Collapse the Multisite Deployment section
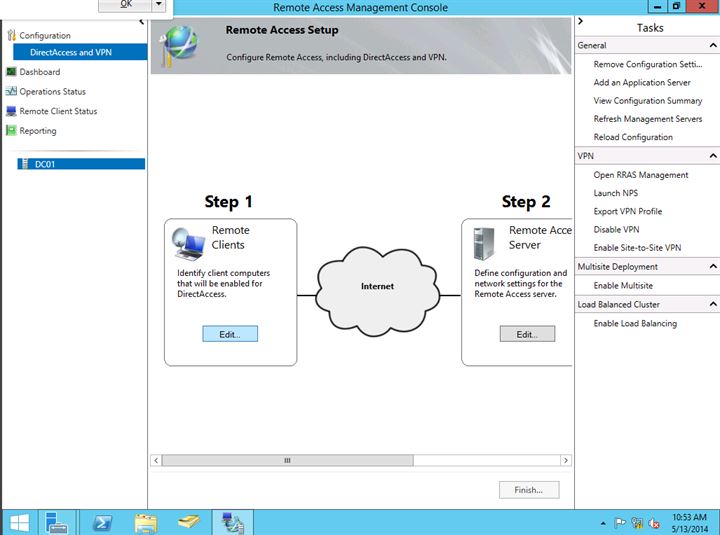720x535 pixels. (x=713, y=266)
